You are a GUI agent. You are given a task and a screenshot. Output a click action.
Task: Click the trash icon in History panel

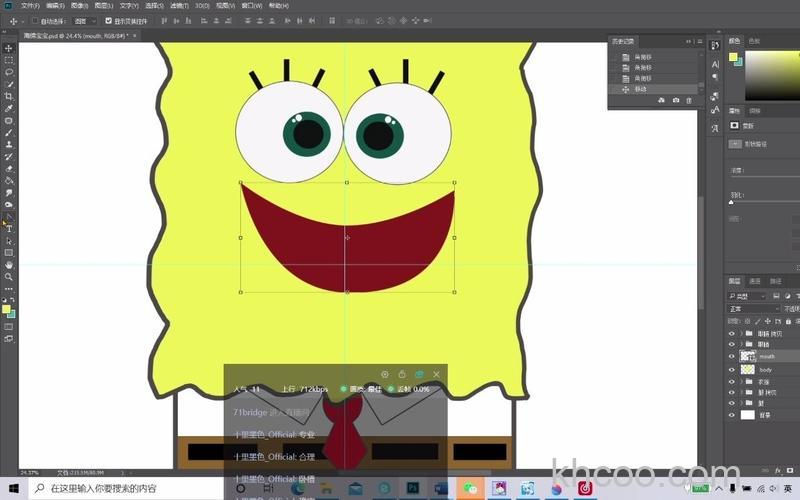[x=690, y=101]
